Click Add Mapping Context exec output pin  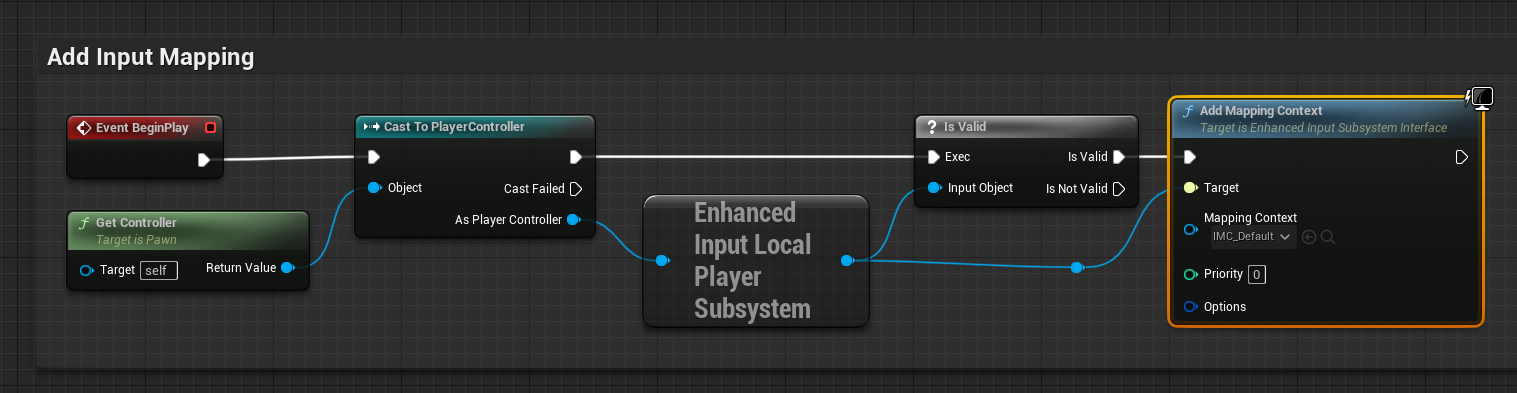click(1462, 157)
